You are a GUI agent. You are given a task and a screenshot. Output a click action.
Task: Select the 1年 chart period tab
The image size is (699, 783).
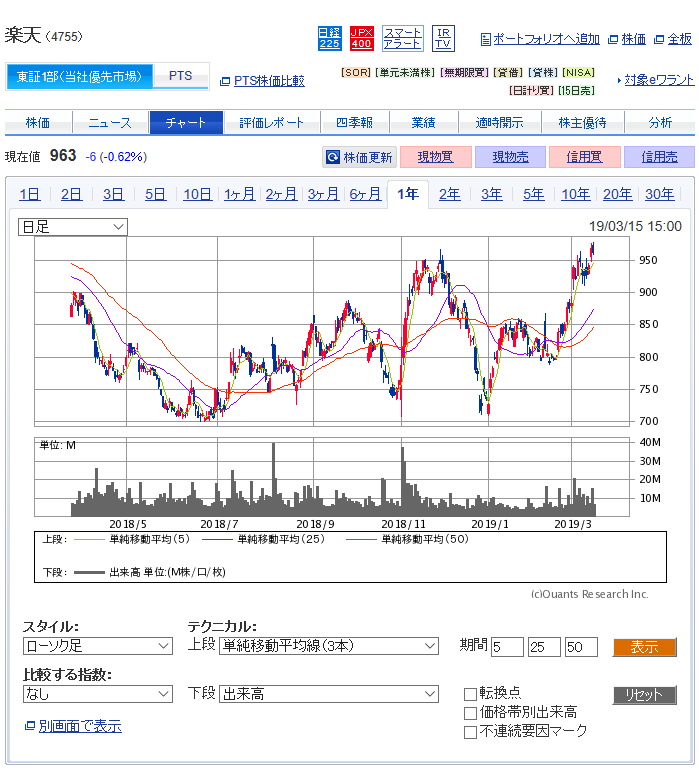click(x=408, y=194)
